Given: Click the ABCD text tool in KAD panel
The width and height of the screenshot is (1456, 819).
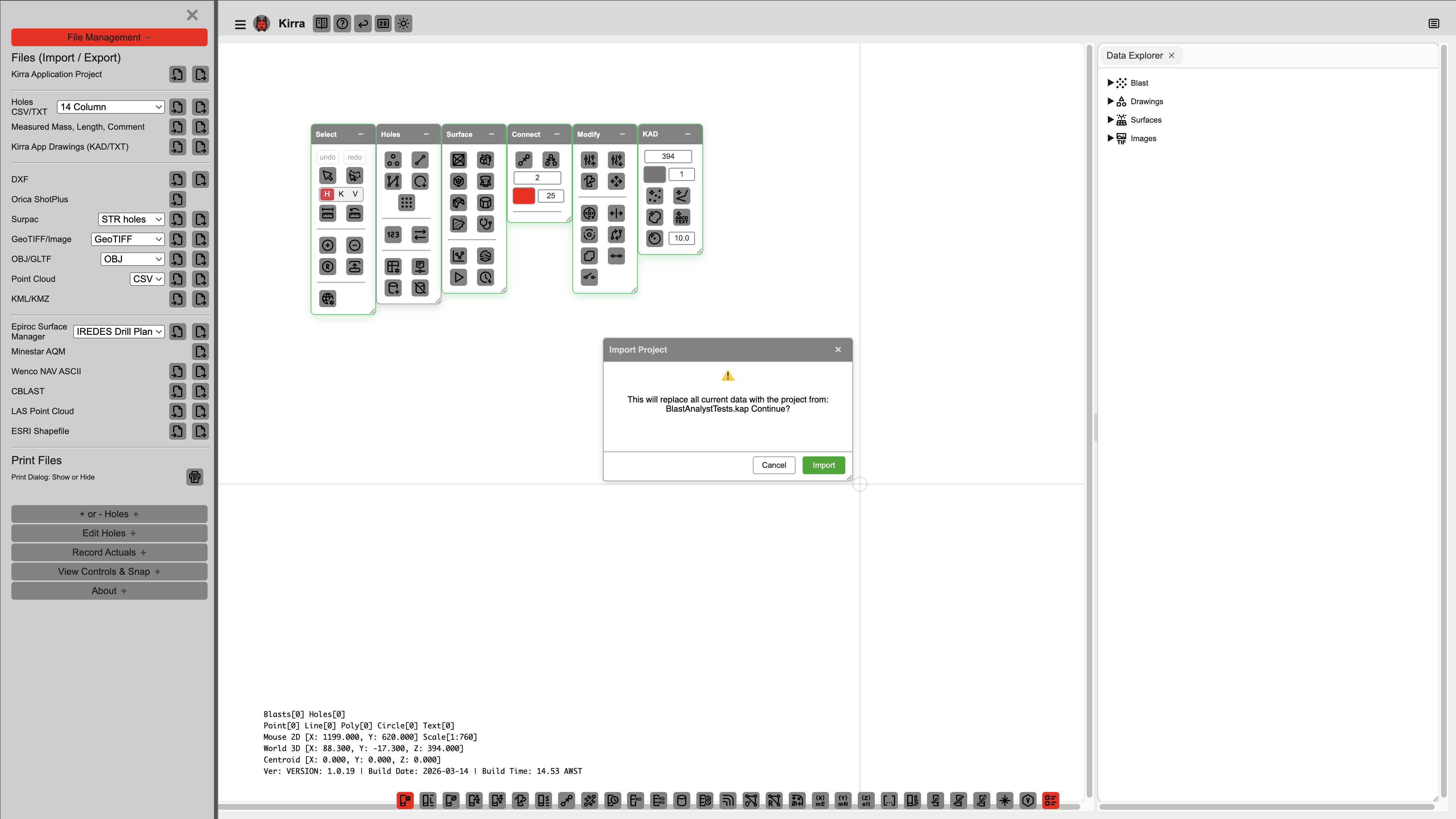Looking at the screenshot, I should click(x=682, y=217).
